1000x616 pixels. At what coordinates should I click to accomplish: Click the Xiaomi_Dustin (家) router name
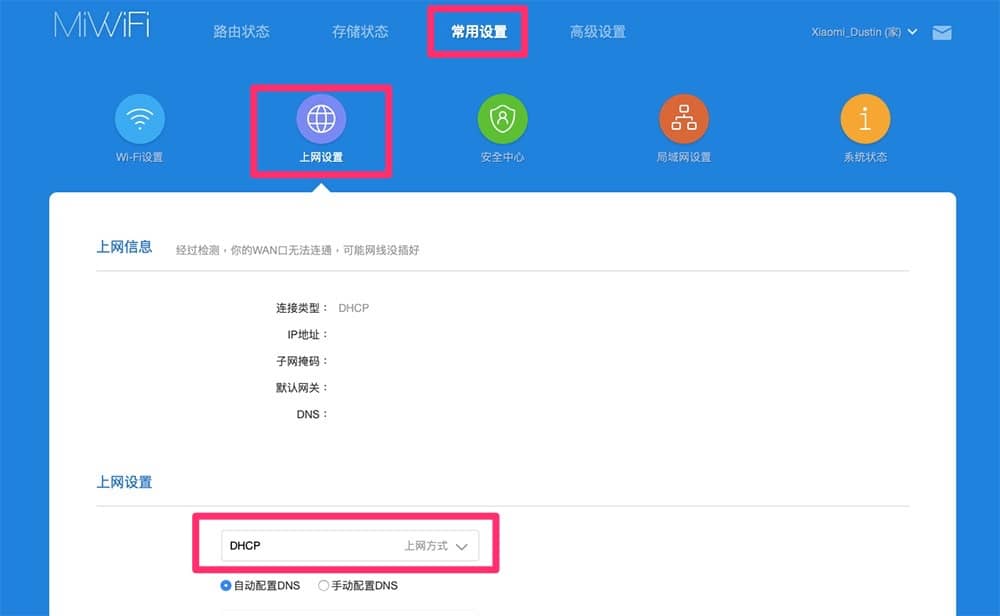pyautogui.click(x=856, y=32)
